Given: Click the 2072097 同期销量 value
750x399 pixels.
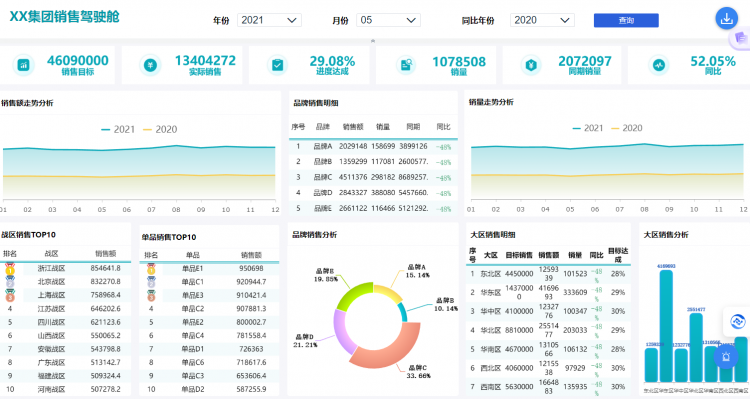Looking at the screenshot, I should click(585, 61).
